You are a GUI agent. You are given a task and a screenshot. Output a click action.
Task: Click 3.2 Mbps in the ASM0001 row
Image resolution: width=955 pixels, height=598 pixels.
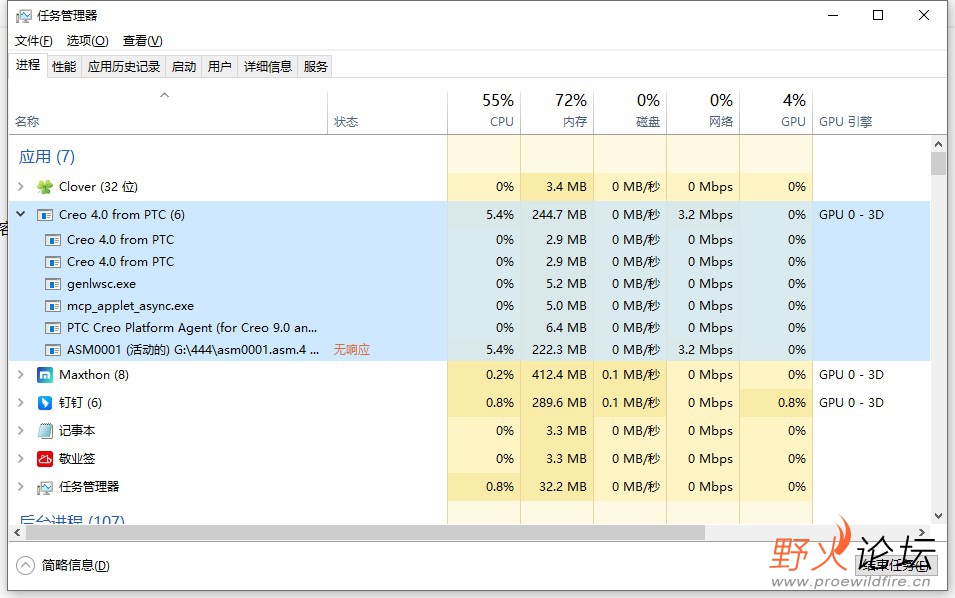click(x=705, y=350)
